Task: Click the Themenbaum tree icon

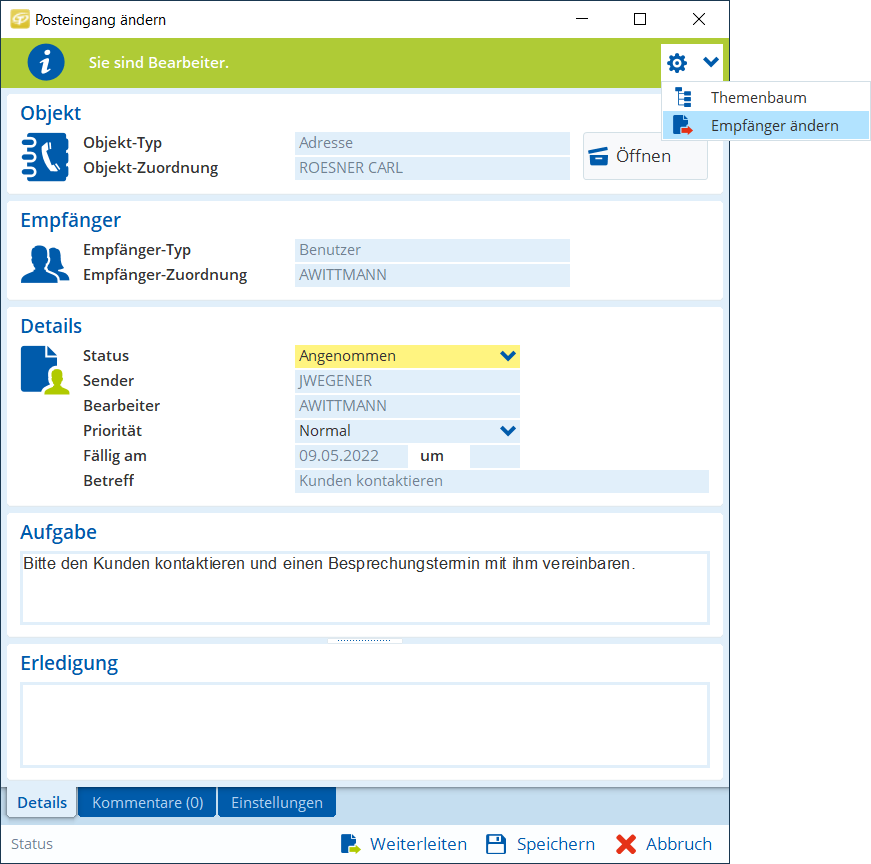Action: pyautogui.click(x=683, y=97)
